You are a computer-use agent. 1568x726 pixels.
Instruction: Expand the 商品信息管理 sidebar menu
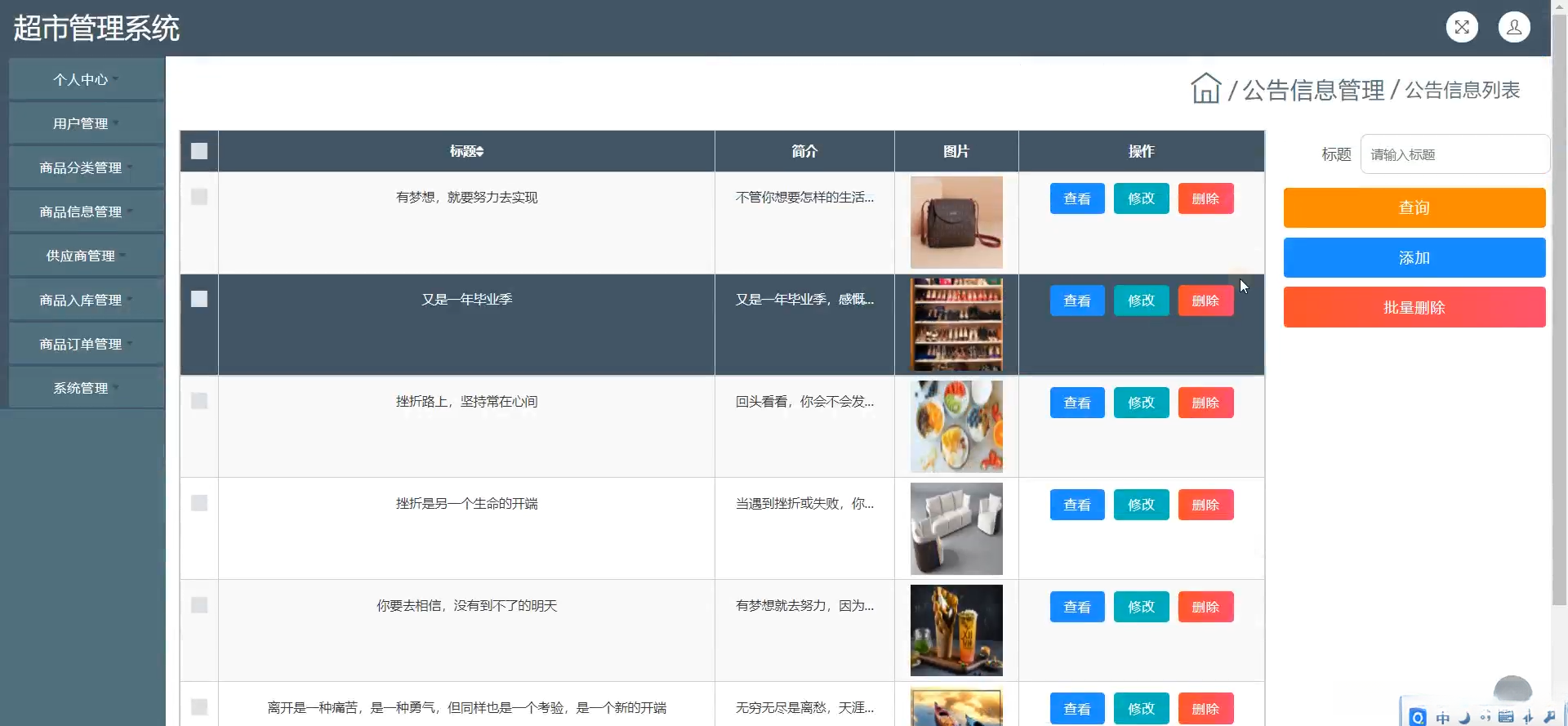point(87,212)
